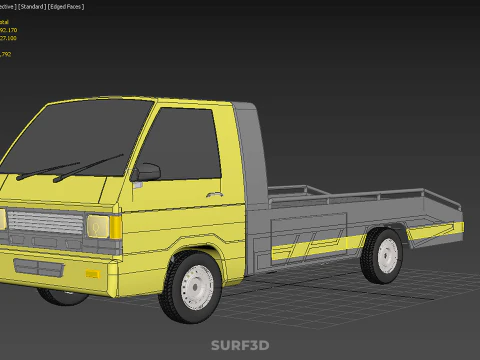Click the statistics value ending 92.170
The image size is (480, 360).
click(8, 30)
